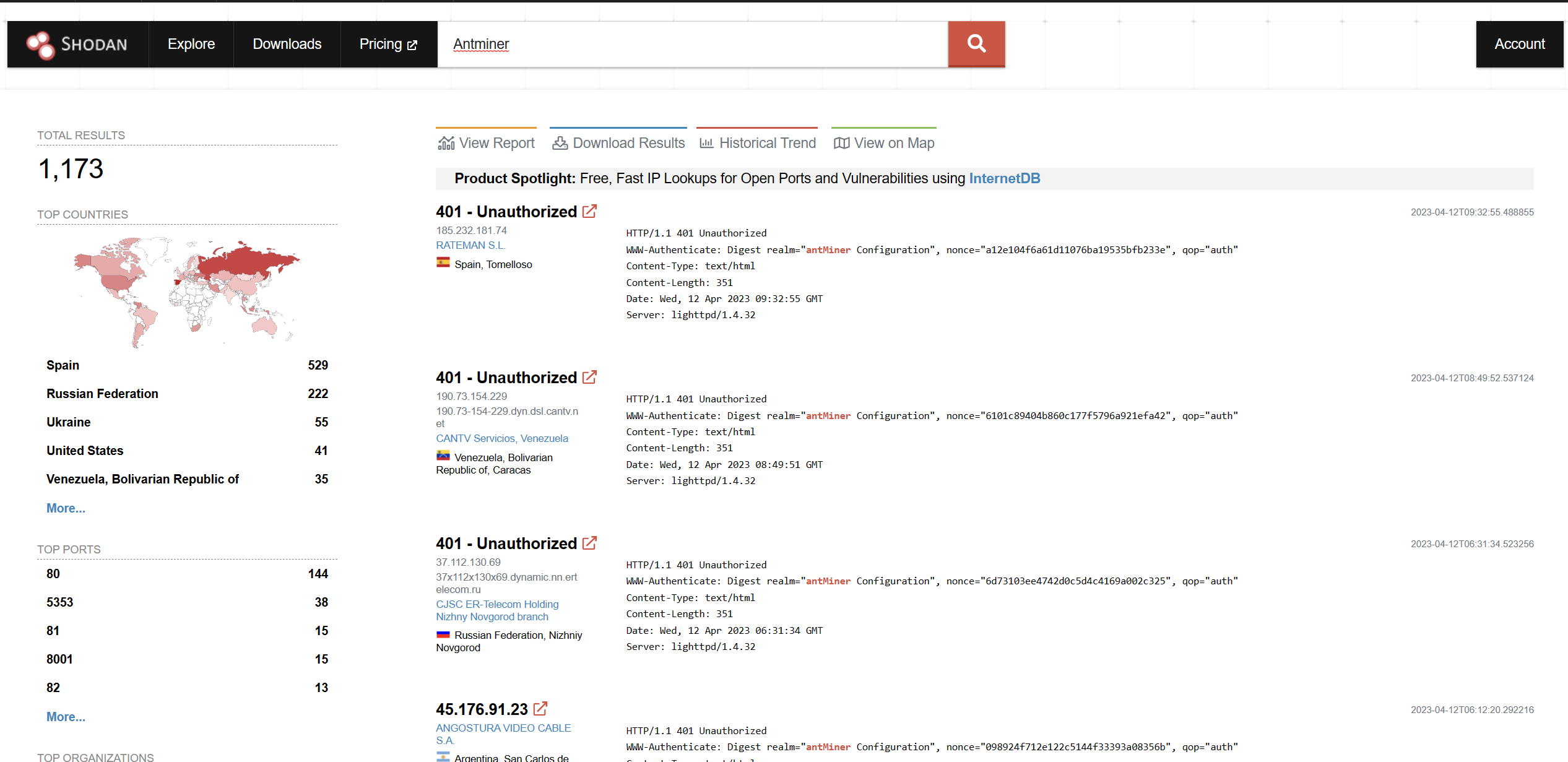Open external link icon for 190.73.154.229 result

[590, 378]
